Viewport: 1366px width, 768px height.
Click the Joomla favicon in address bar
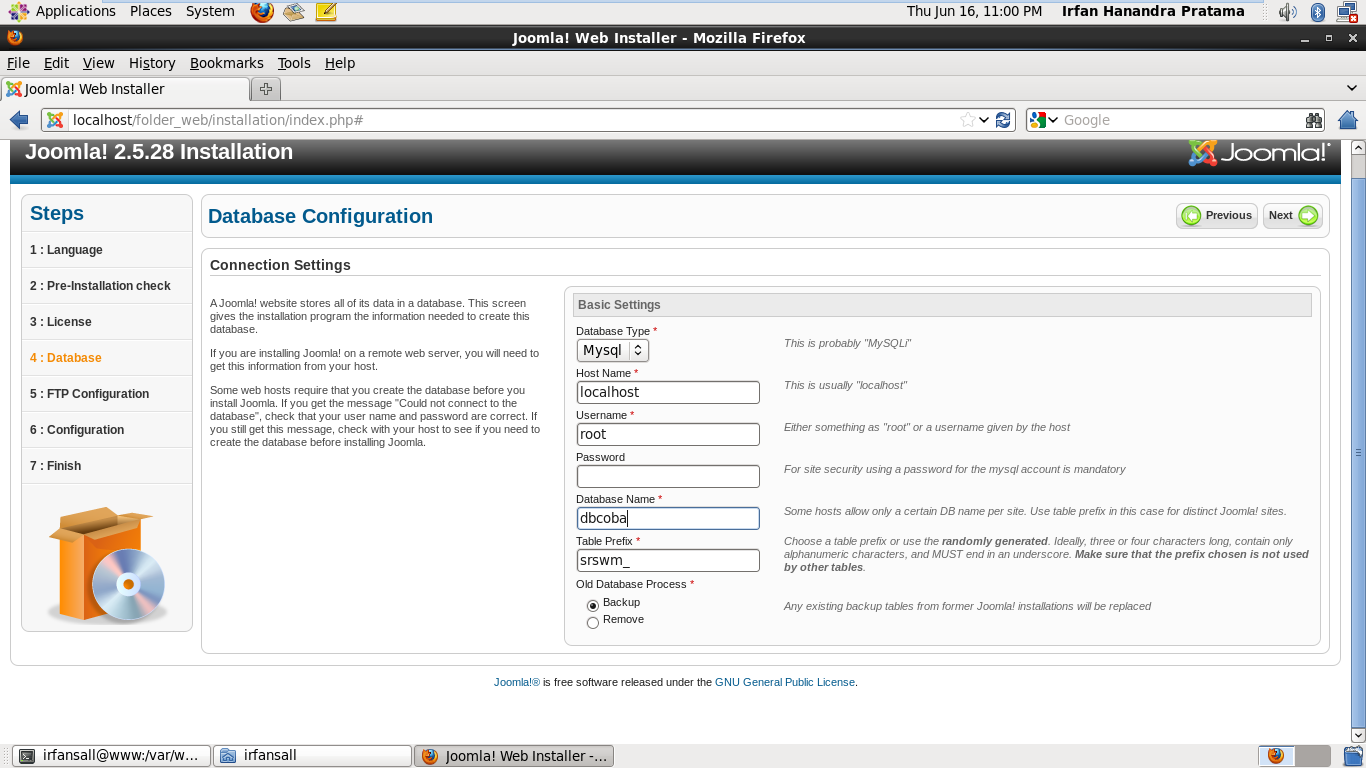click(x=56, y=120)
